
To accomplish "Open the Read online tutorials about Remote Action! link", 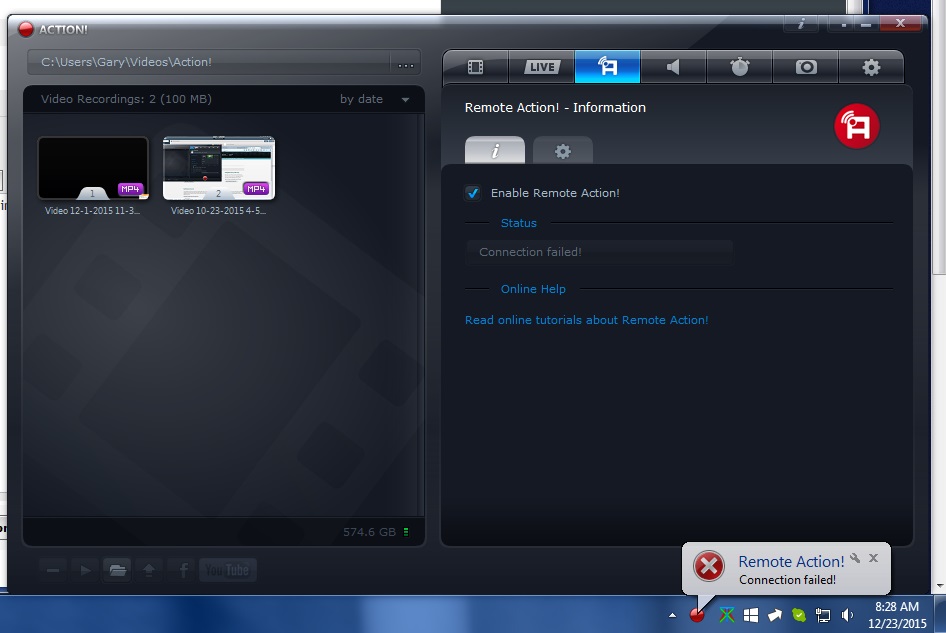I will tap(586, 320).
